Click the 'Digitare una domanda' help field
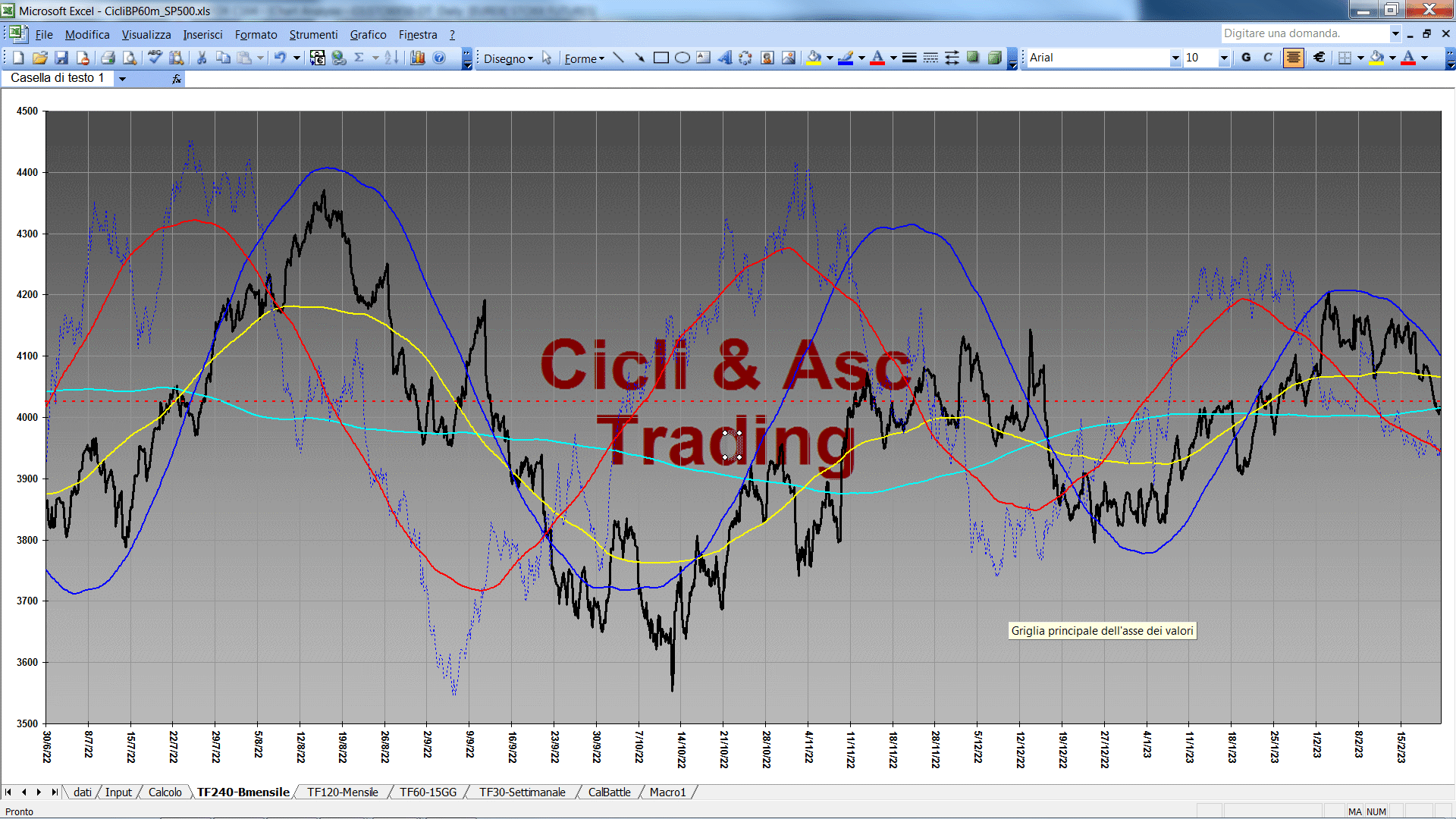Screen dimensions: 1456x819 pos(1304,33)
